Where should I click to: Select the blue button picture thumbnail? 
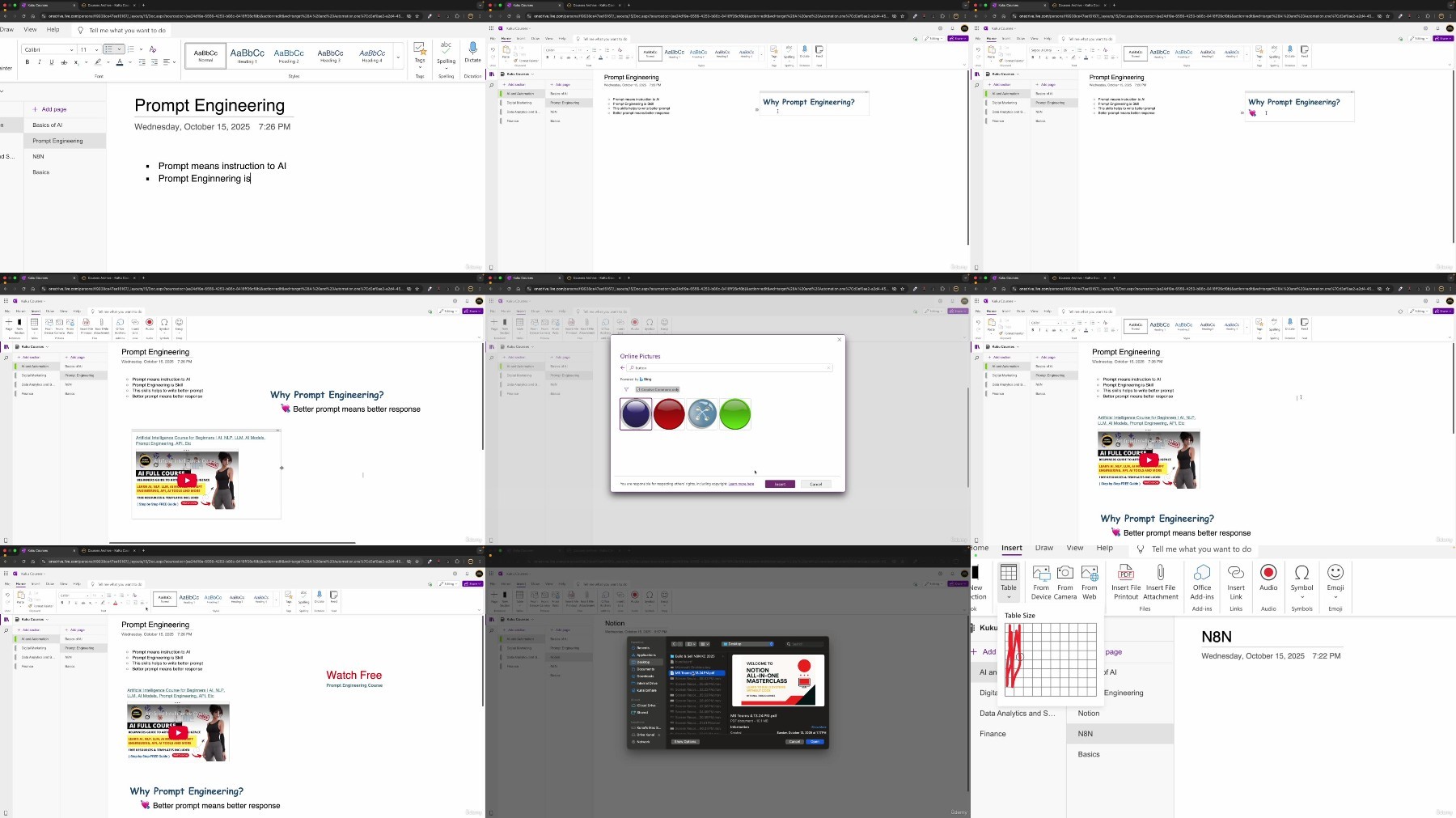click(636, 414)
